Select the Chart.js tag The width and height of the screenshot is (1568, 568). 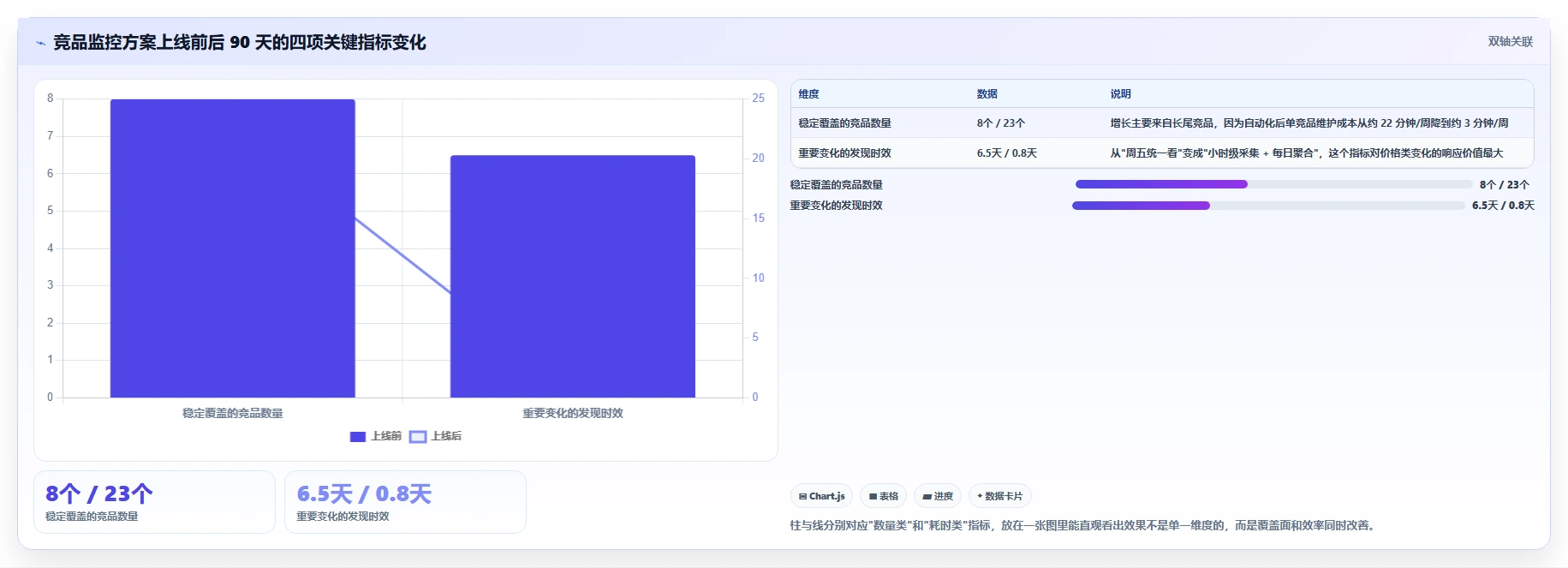(x=821, y=496)
